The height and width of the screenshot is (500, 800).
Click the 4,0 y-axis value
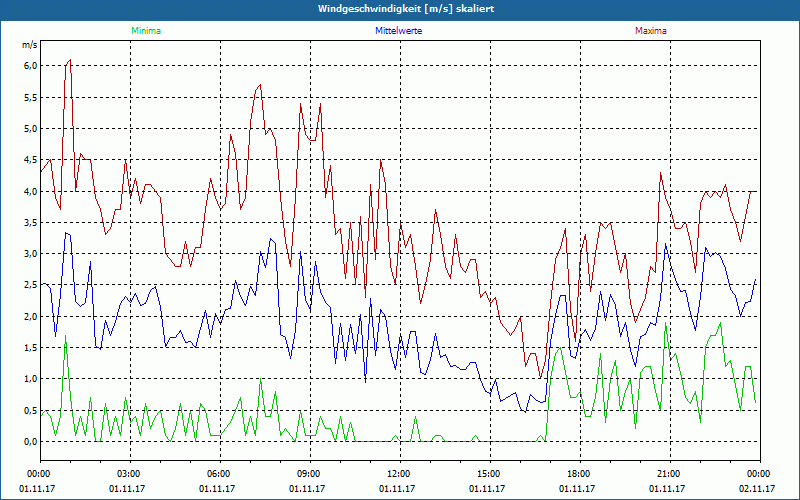31,191
